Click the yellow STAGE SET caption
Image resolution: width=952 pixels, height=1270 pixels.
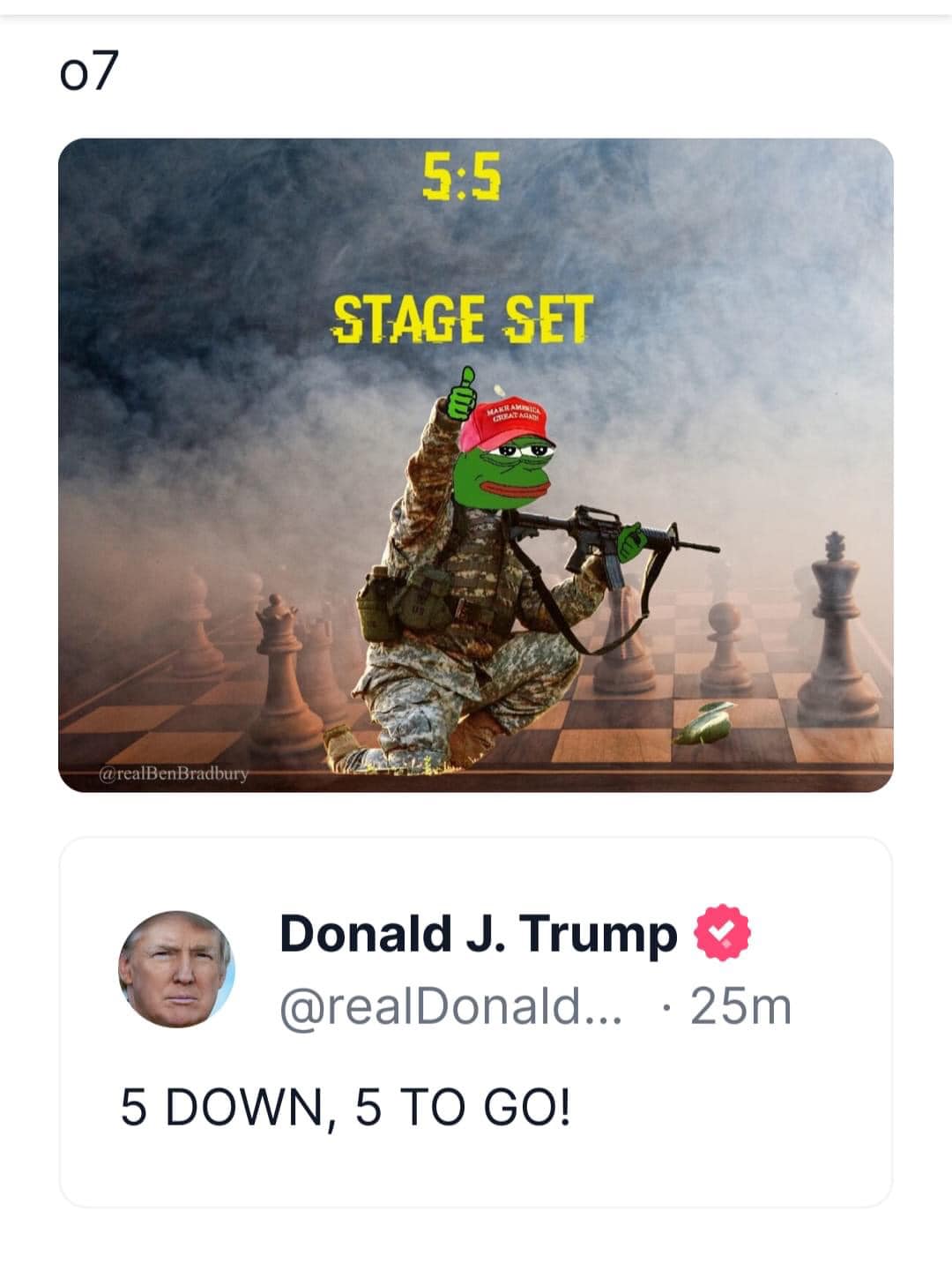click(463, 319)
